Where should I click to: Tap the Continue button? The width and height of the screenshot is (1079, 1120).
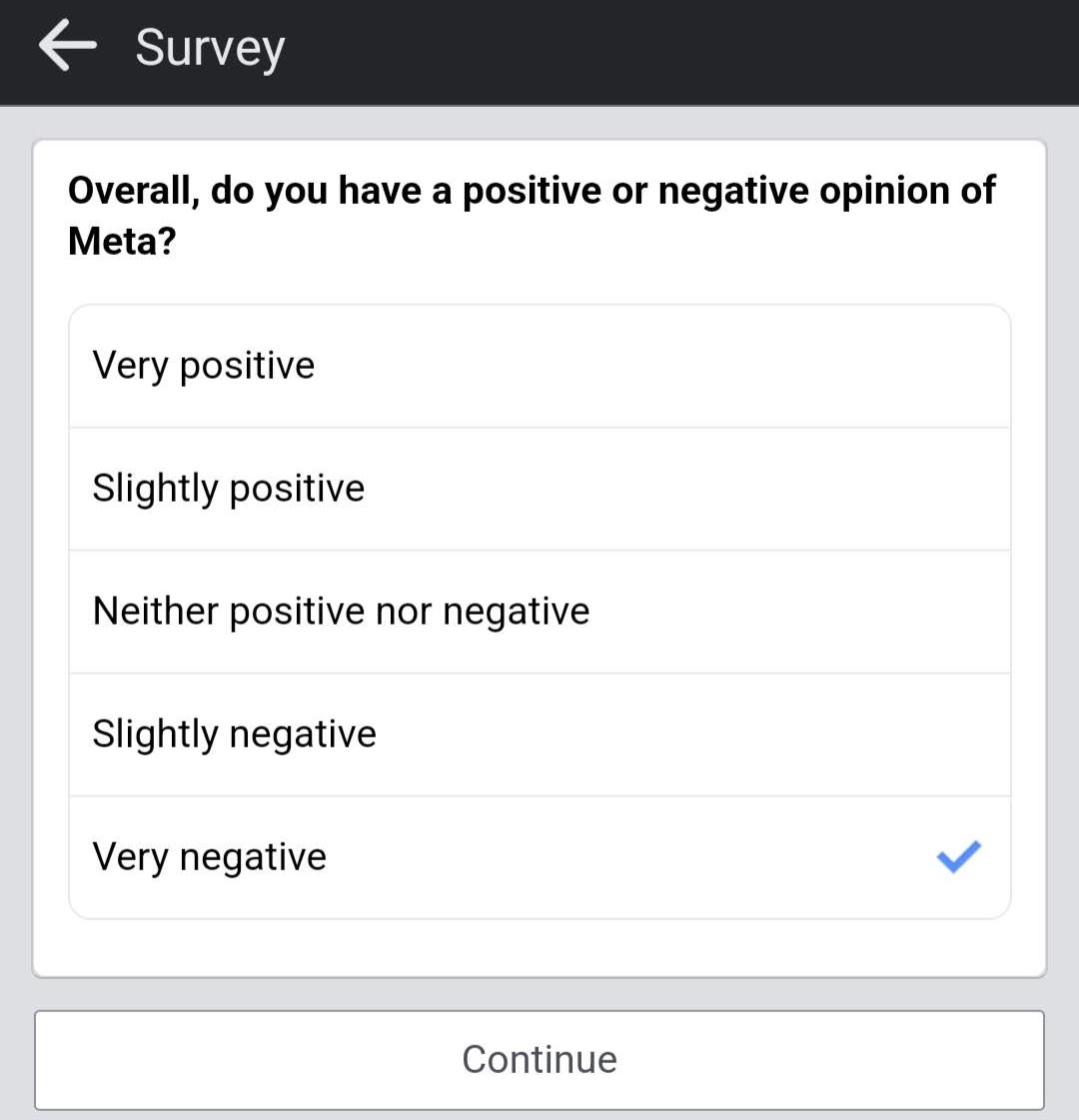coord(539,1060)
